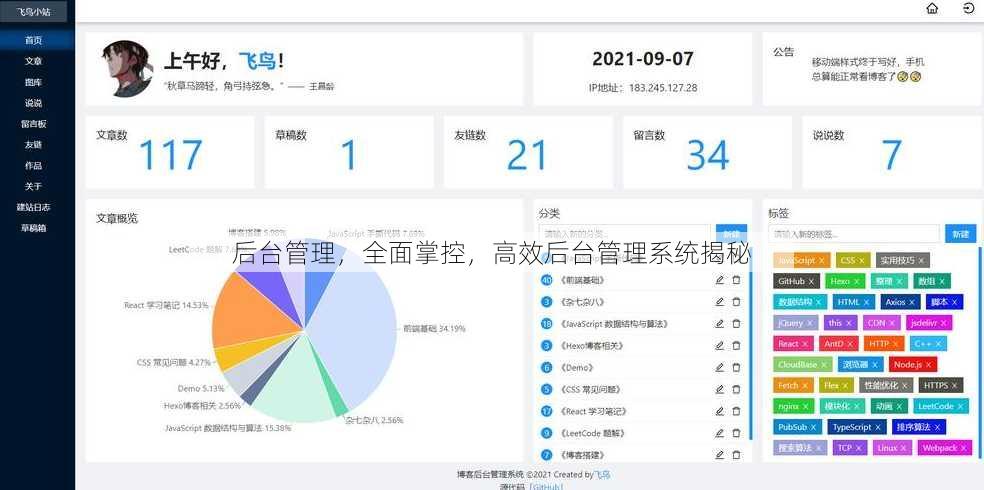Screen dimensions: 984x490
Task: Click the home icon in top bar
Action: tap(932, 9)
